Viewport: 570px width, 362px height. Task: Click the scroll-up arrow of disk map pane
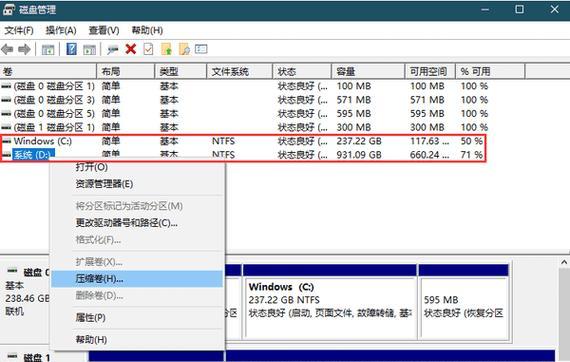[x=564, y=262]
